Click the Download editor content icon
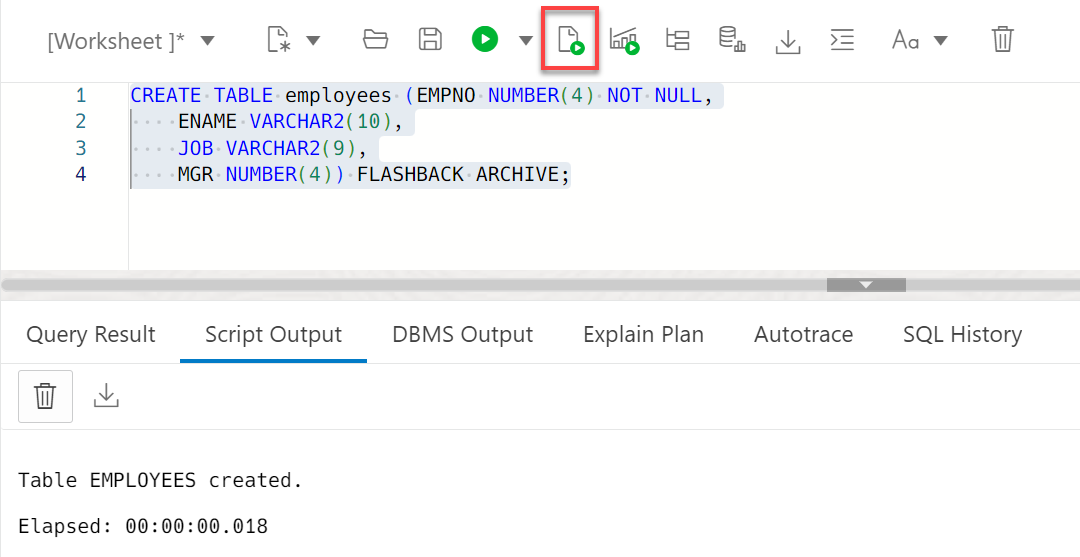 tap(788, 40)
